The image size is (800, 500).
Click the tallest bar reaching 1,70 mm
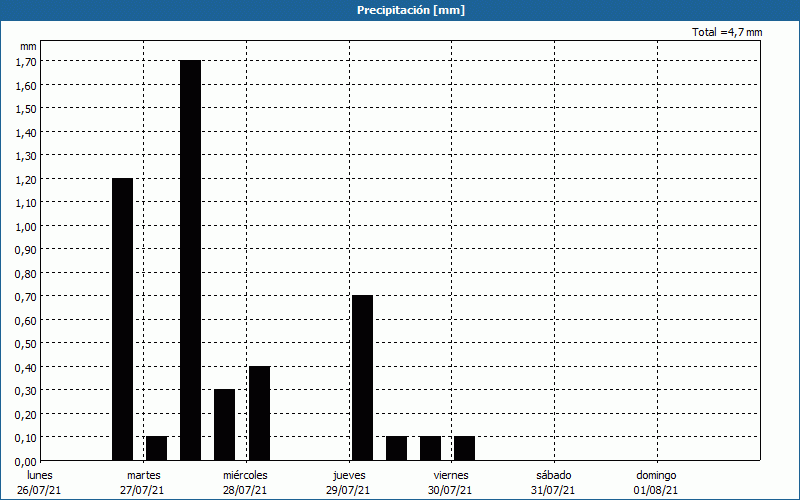tap(190, 260)
